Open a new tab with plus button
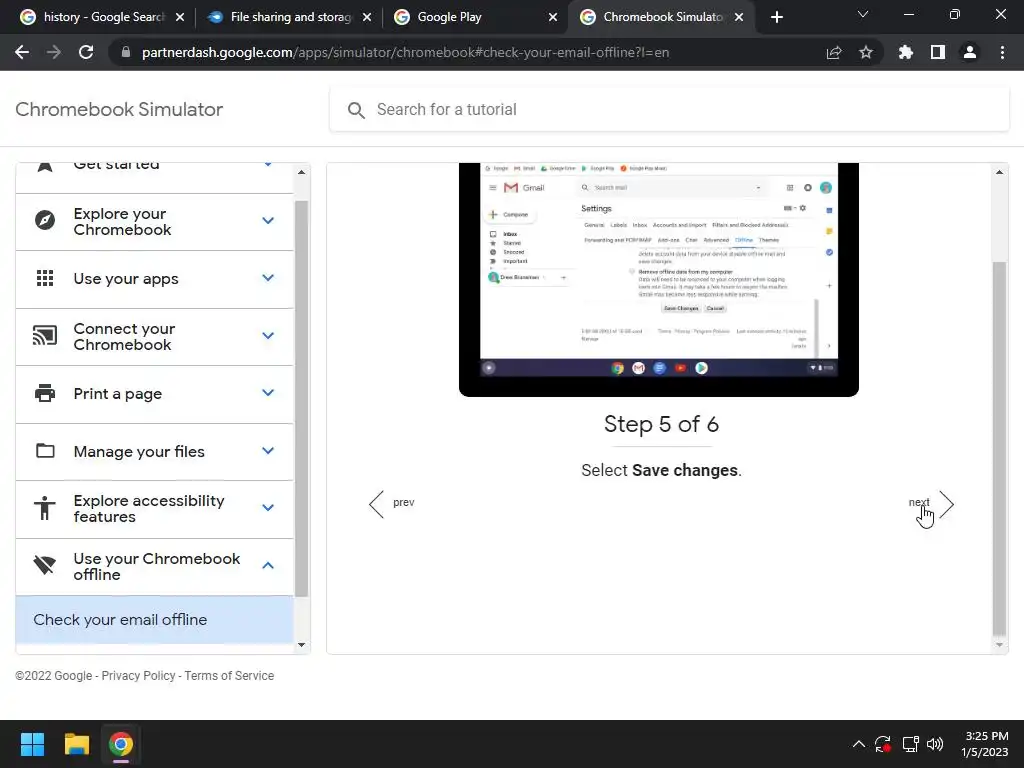The width and height of the screenshot is (1024, 768). (776, 17)
